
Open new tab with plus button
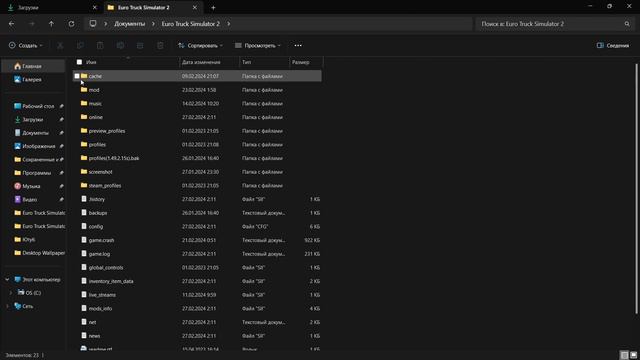point(213,7)
